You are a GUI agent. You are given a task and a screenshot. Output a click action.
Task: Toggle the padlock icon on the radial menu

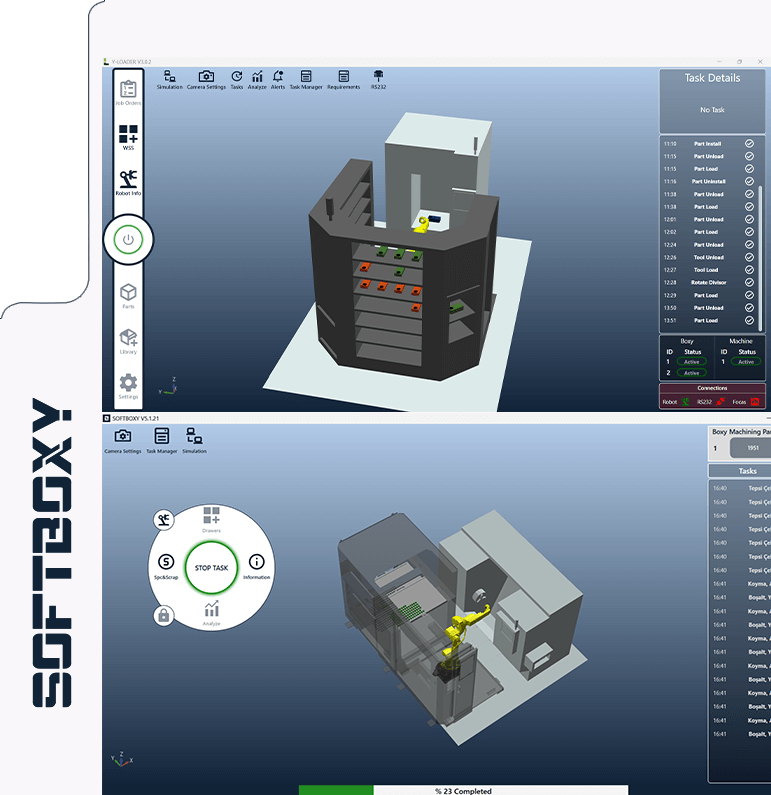pyautogui.click(x=163, y=615)
